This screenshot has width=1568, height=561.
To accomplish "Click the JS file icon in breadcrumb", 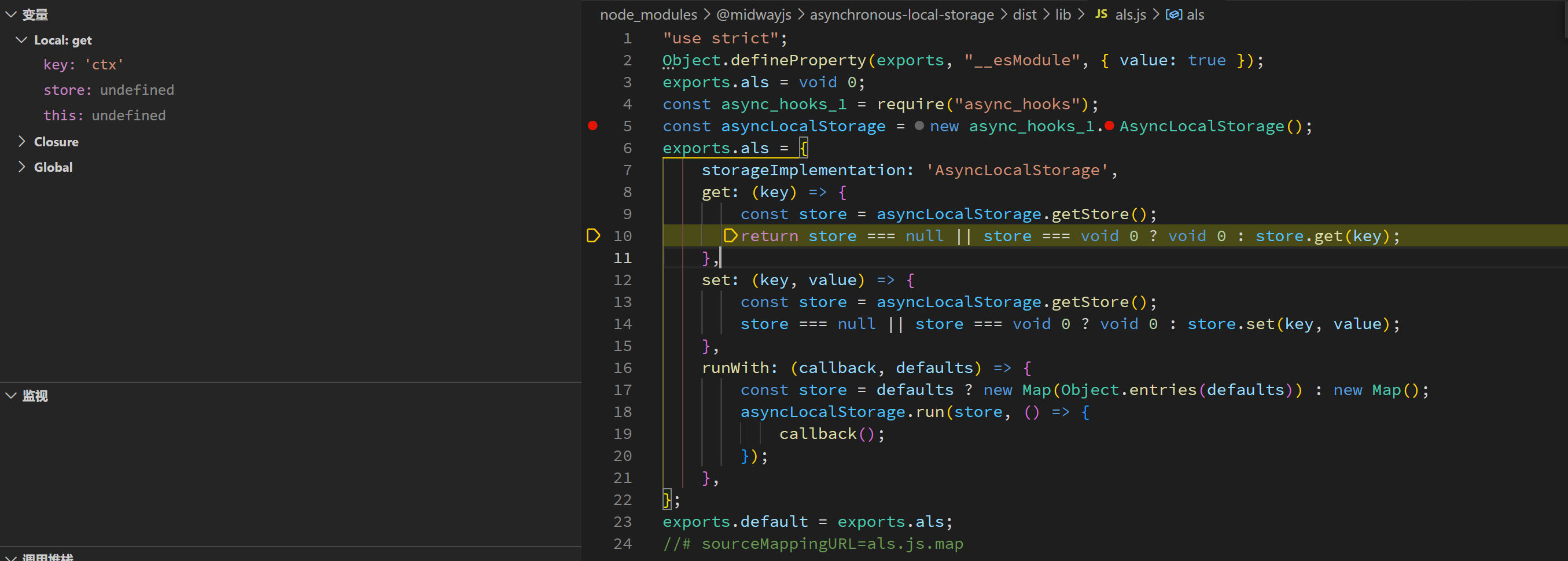I will coord(1101,14).
